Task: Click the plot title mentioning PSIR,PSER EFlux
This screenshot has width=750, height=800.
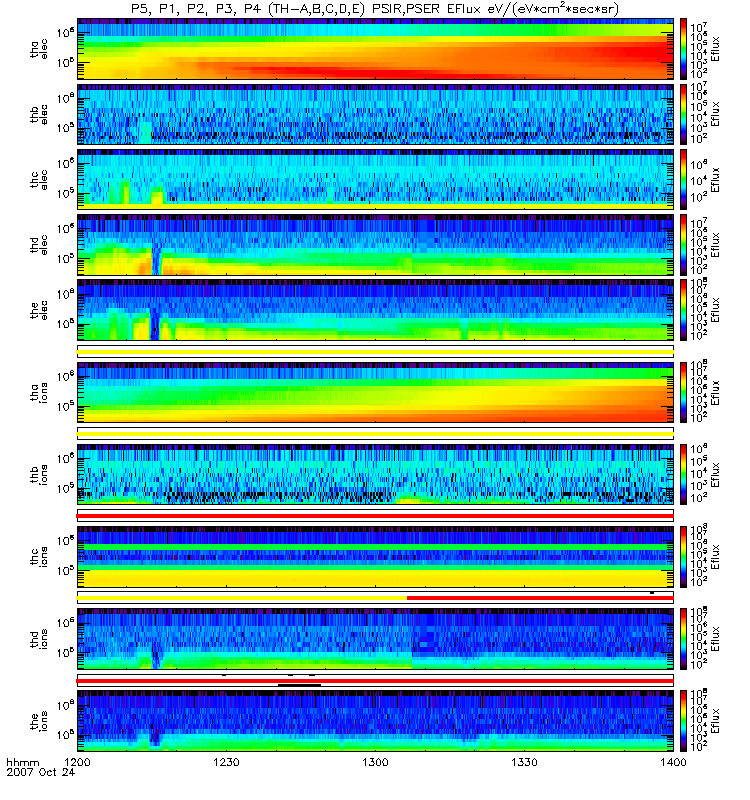Action: [x=375, y=9]
